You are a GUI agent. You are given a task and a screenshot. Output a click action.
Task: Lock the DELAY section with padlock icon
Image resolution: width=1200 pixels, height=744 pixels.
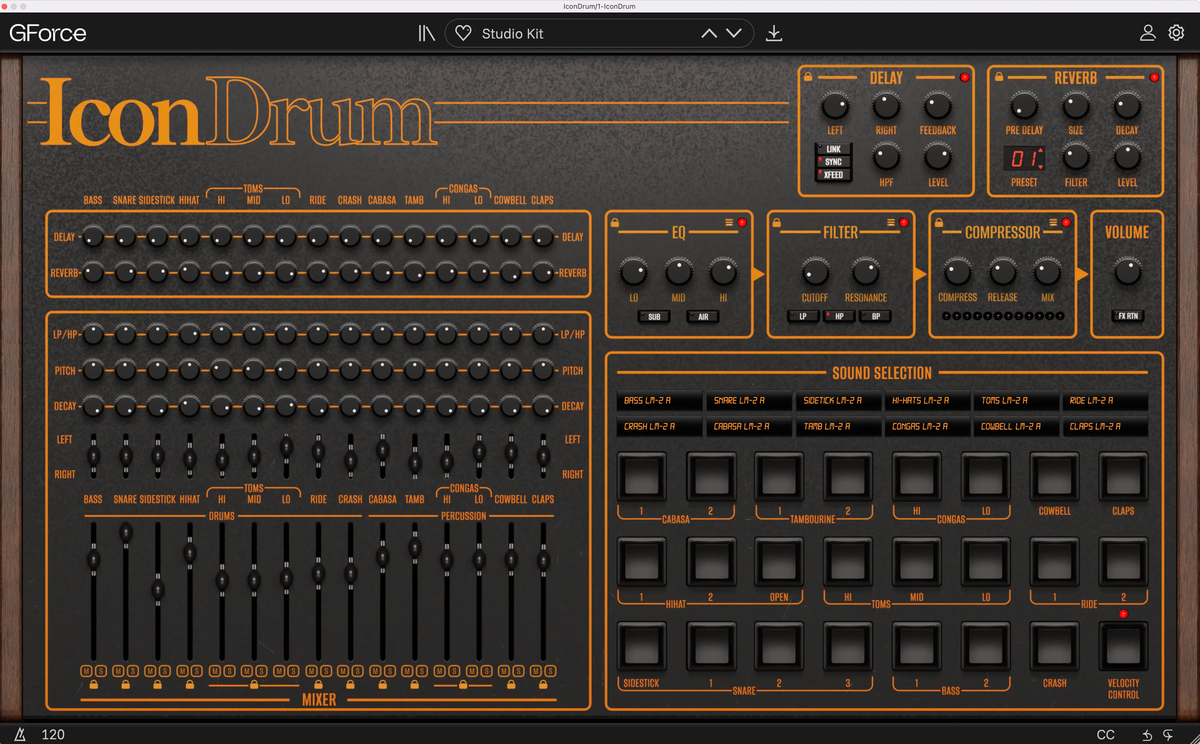[x=808, y=76]
